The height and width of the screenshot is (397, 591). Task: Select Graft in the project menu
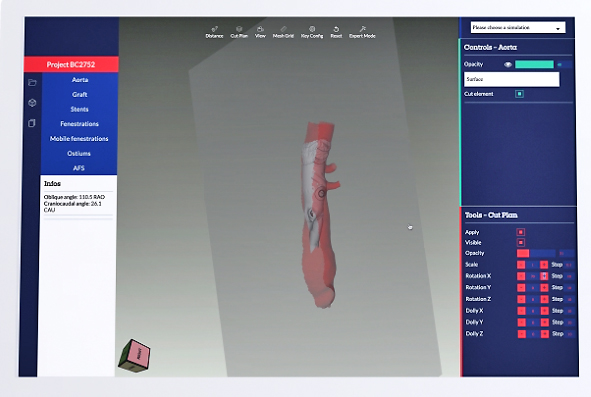pyautogui.click(x=80, y=95)
